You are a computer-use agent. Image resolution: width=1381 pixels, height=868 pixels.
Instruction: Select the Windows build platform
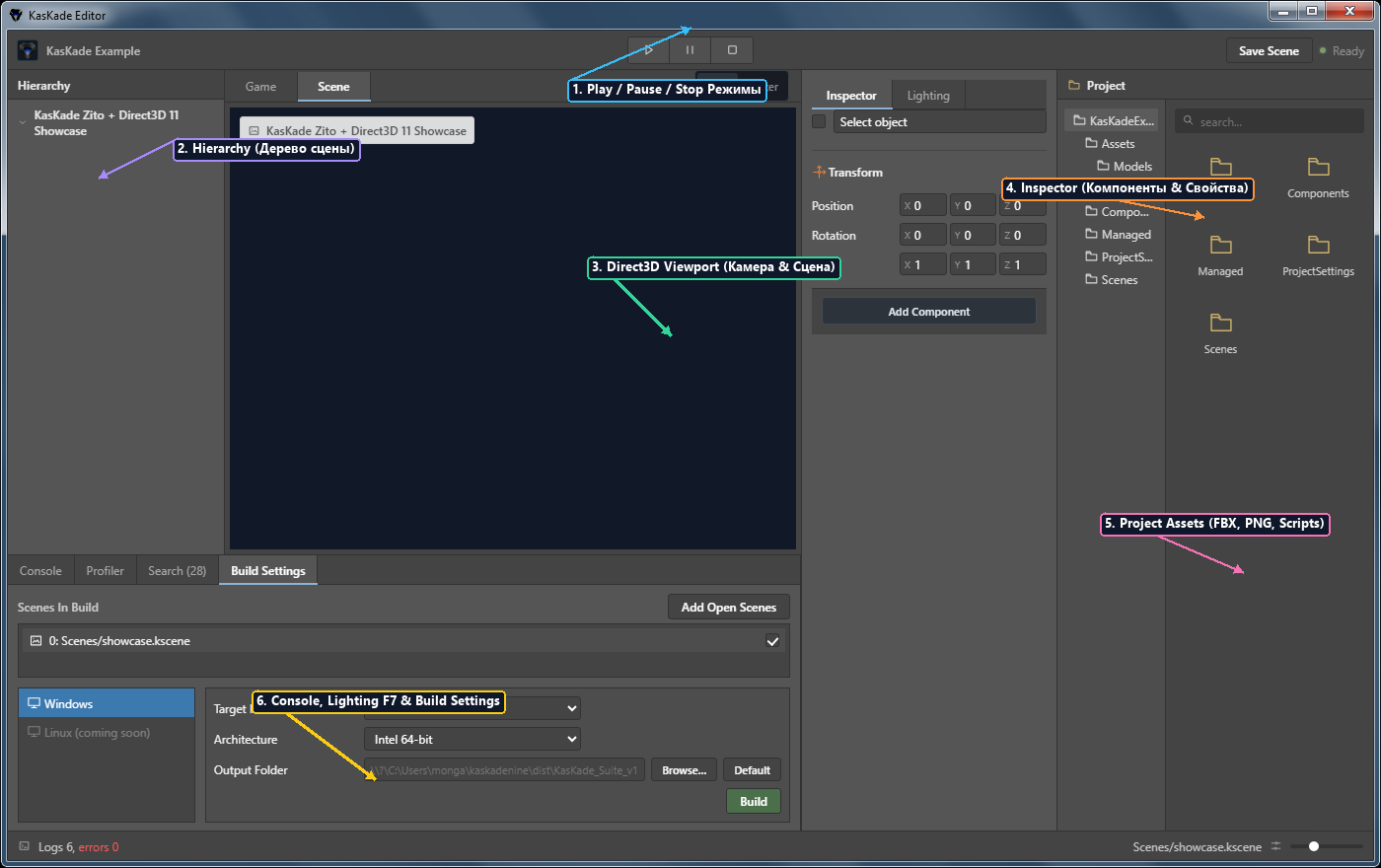[107, 703]
